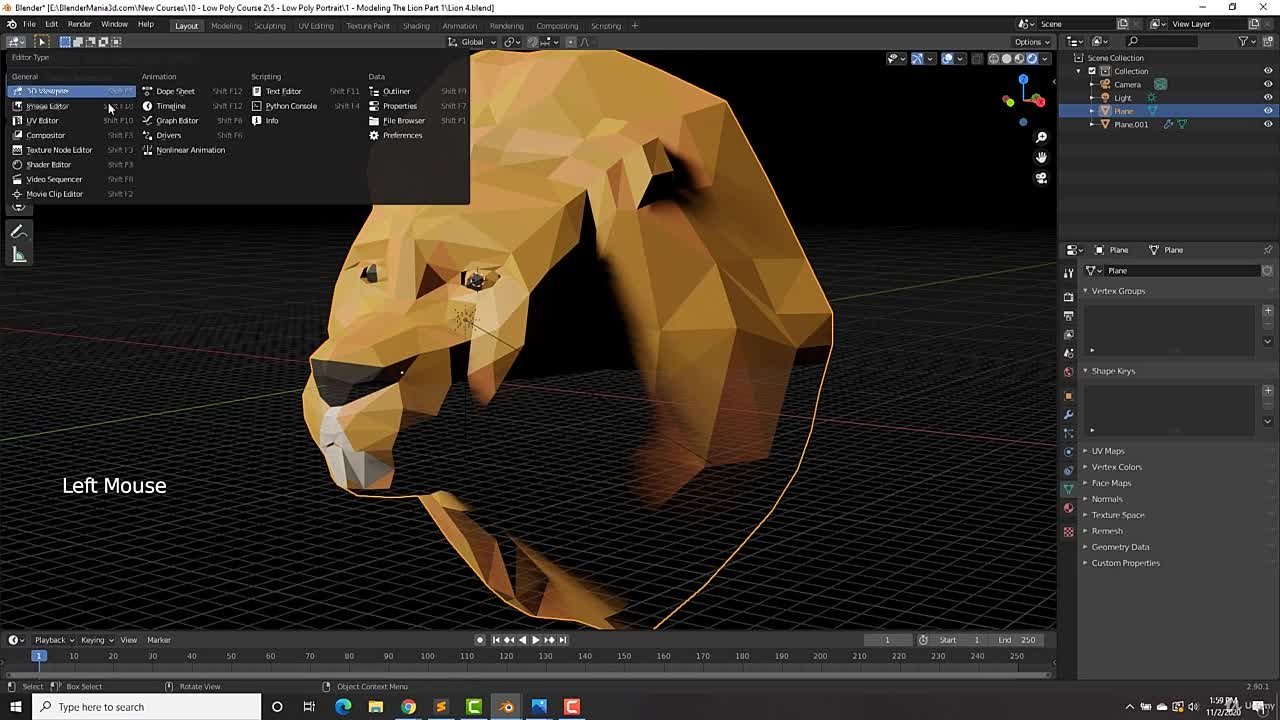
Task: Click the current frame marker on timeline
Action: [x=38, y=656]
